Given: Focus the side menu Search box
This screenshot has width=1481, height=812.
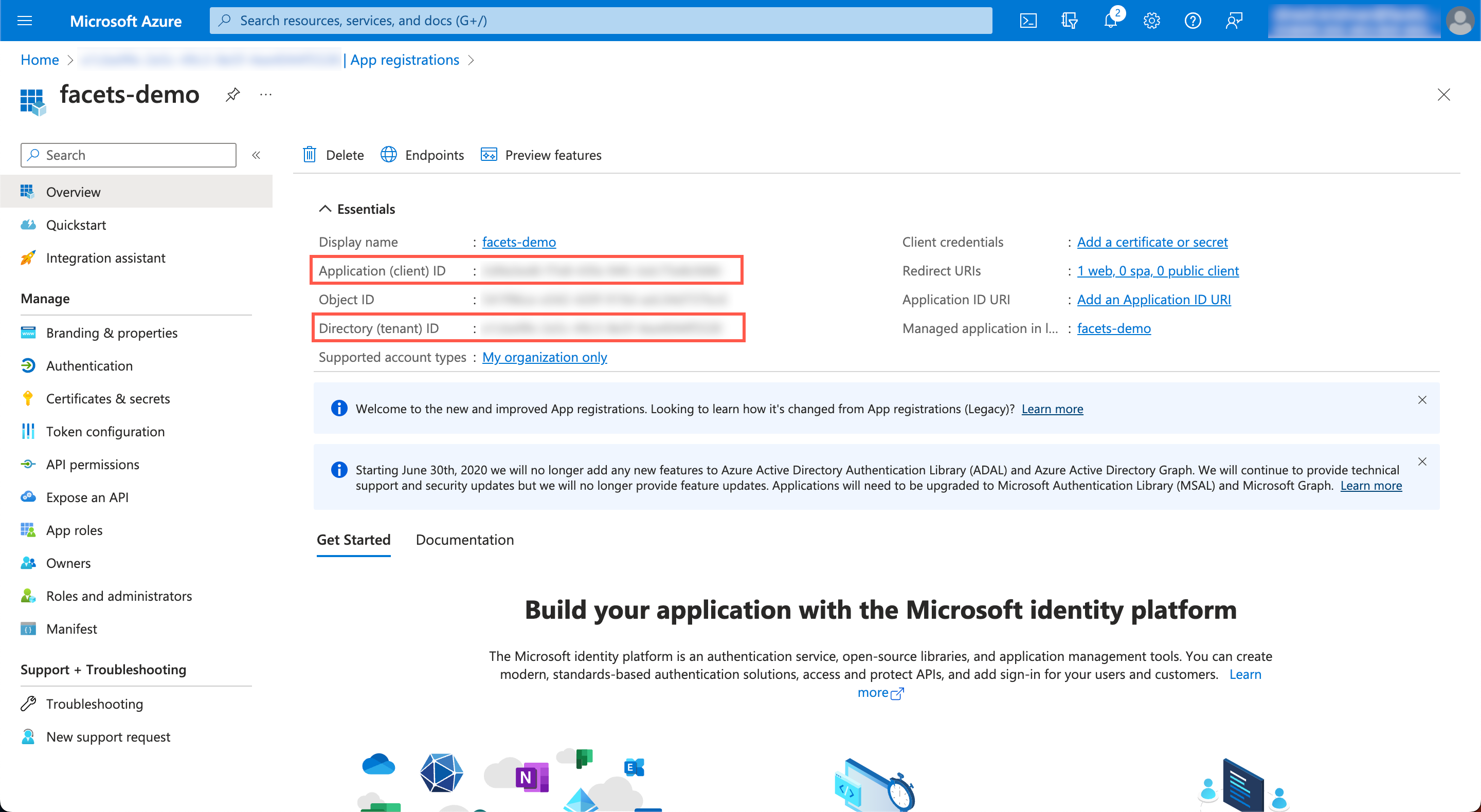Looking at the screenshot, I should pos(128,155).
